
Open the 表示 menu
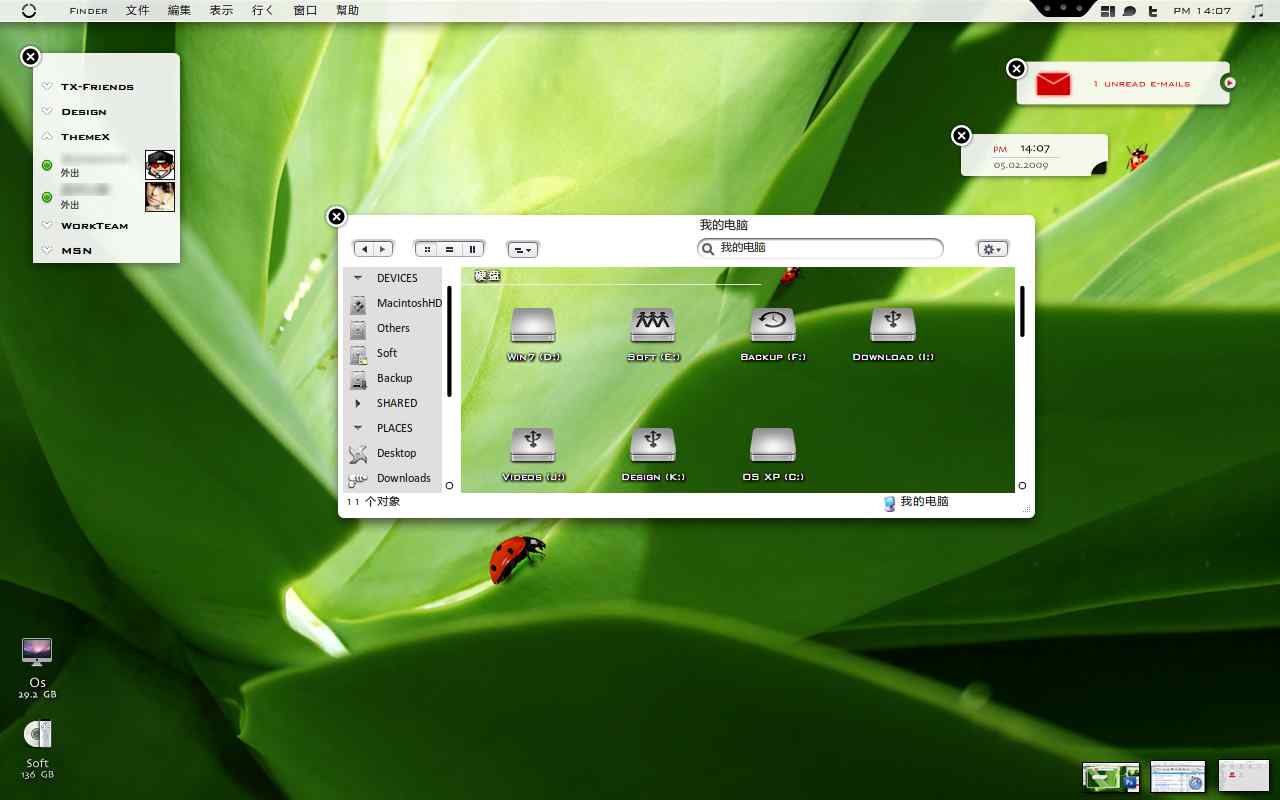(222, 11)
